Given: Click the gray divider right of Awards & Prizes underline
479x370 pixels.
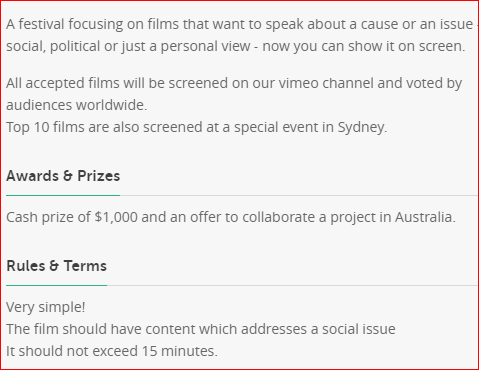Looking at the screenshot, I should (299, 196).
